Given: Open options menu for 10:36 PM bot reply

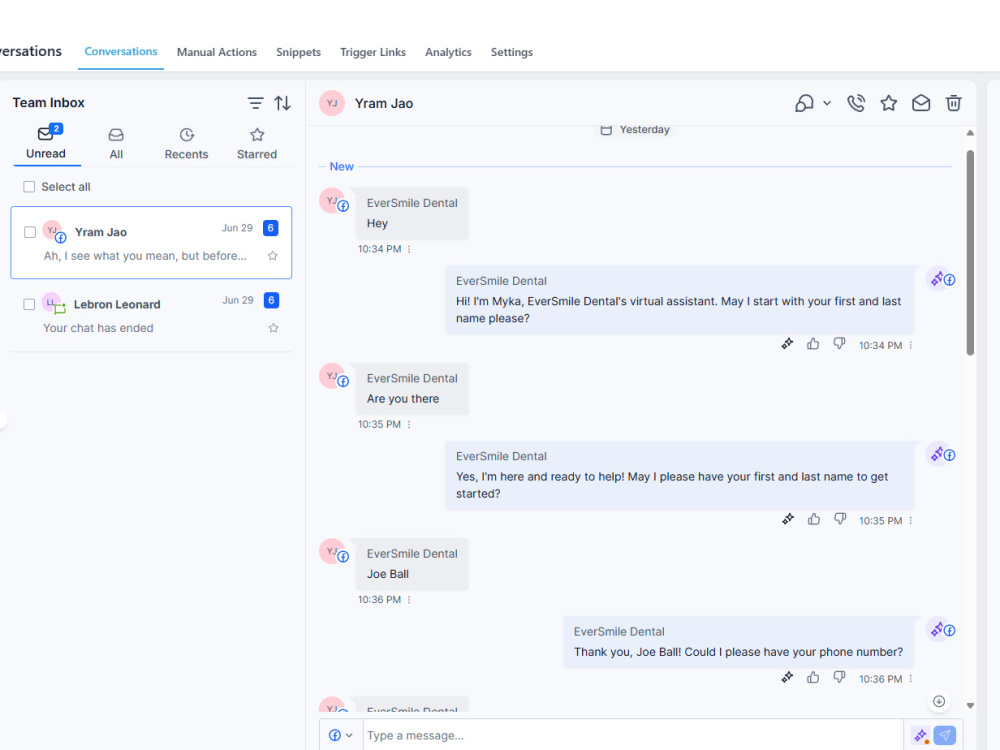Looking at the screenshot, I should coord(910,679).
